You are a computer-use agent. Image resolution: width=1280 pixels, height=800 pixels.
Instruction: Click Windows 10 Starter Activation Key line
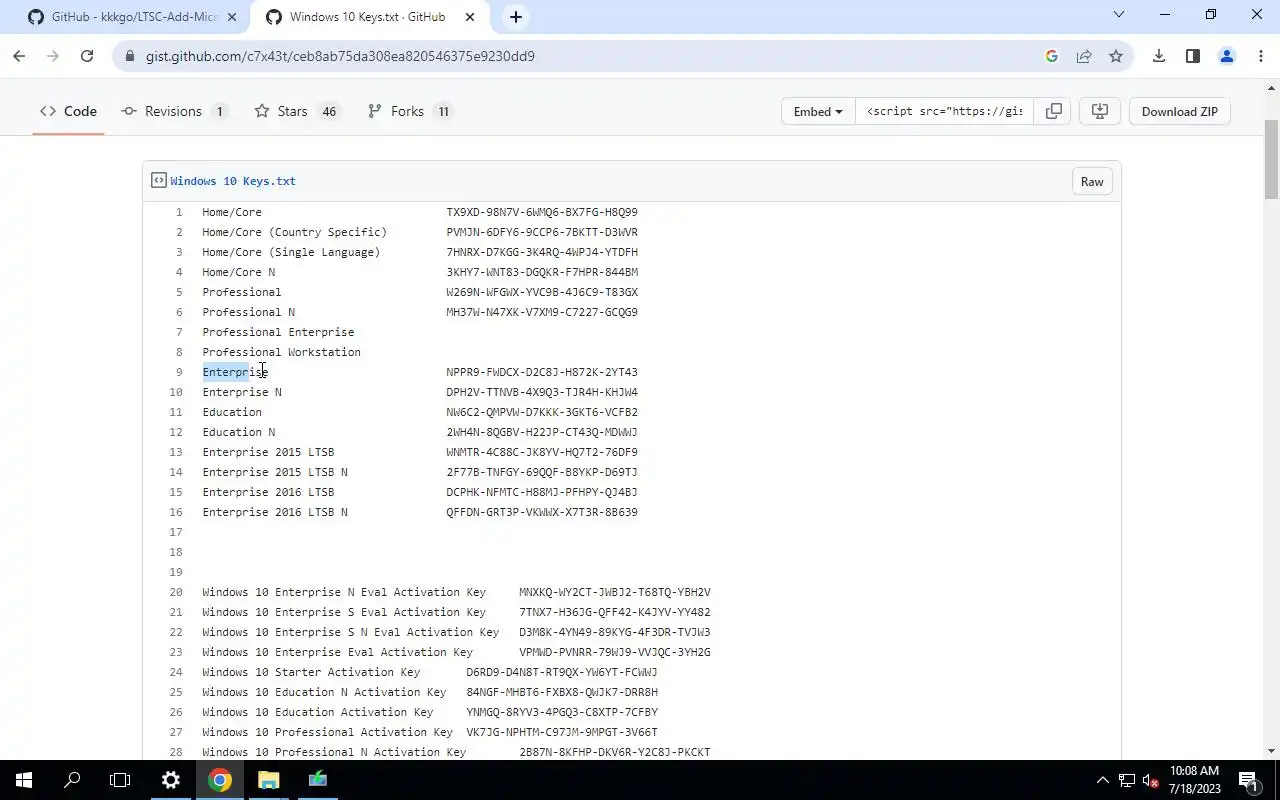click(x=430, y=672)
